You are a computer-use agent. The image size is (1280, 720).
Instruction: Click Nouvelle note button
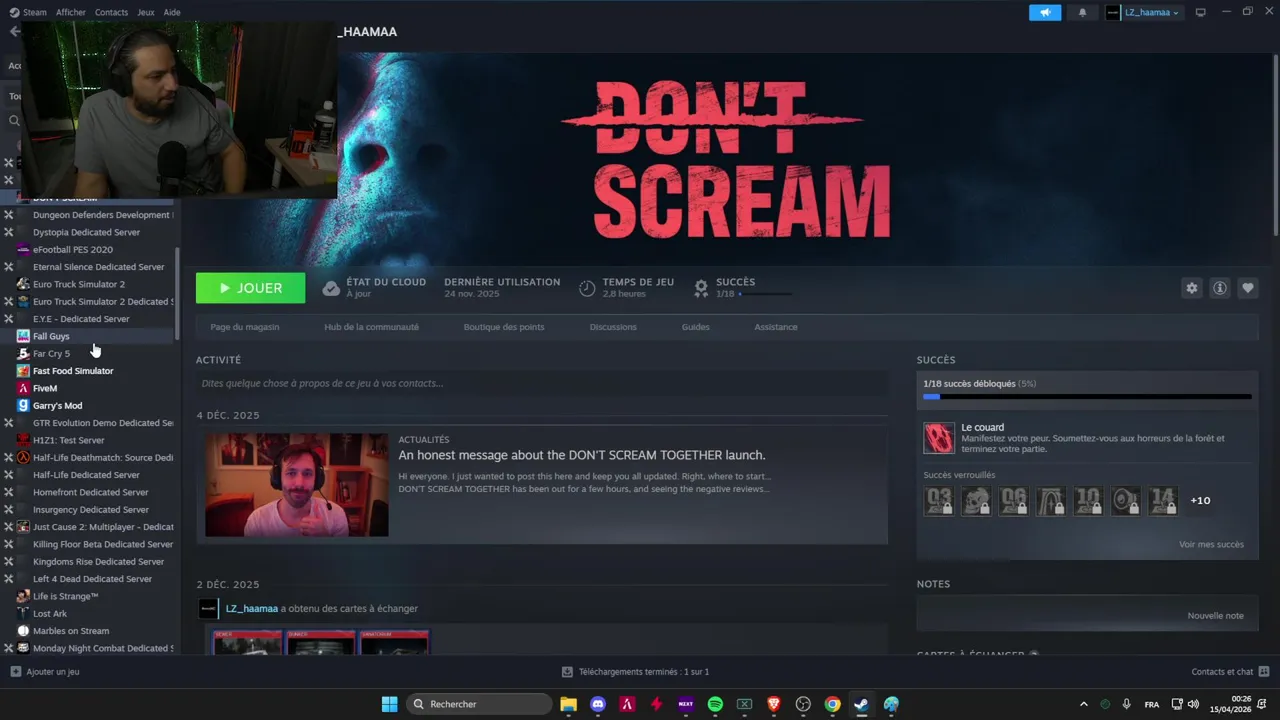tap(1215, 616)
